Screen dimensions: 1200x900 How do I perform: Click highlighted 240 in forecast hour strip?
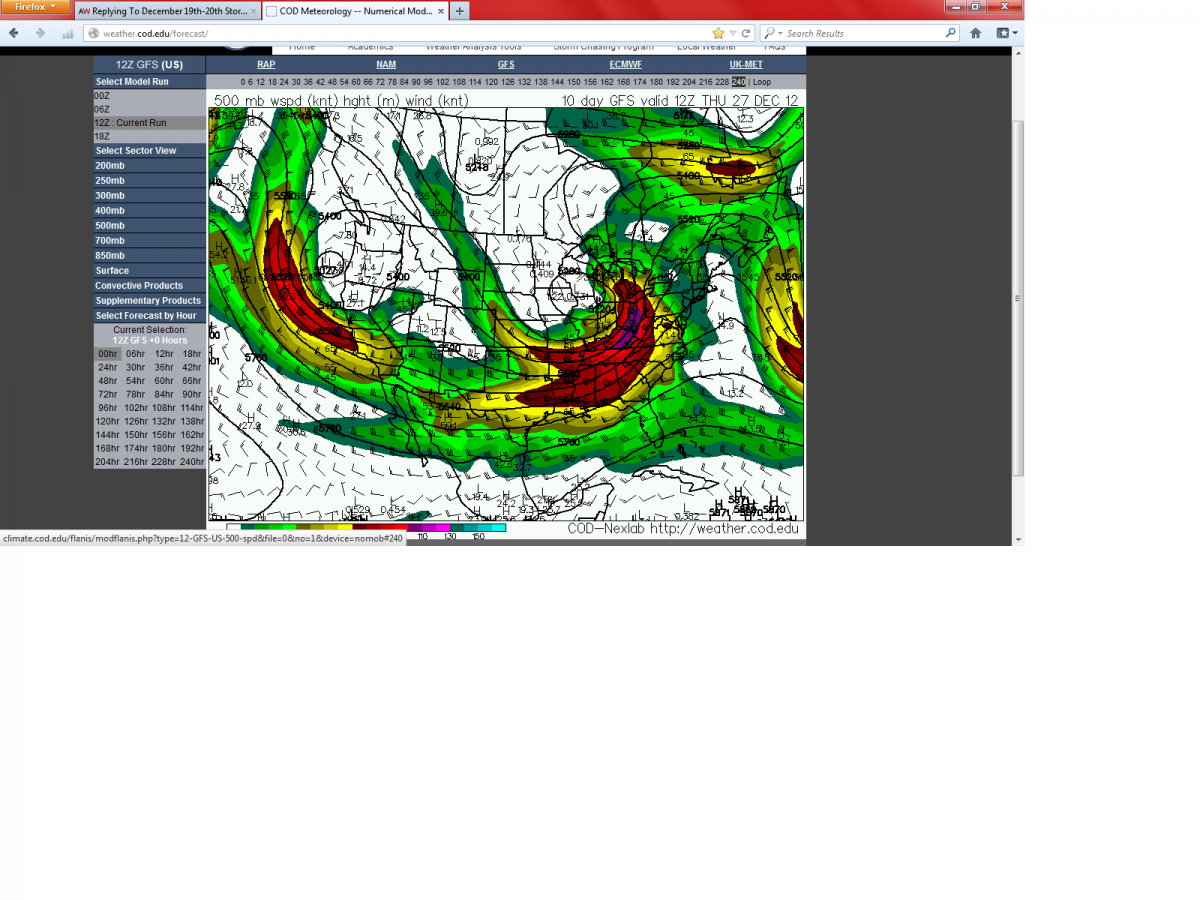(739, 82)
